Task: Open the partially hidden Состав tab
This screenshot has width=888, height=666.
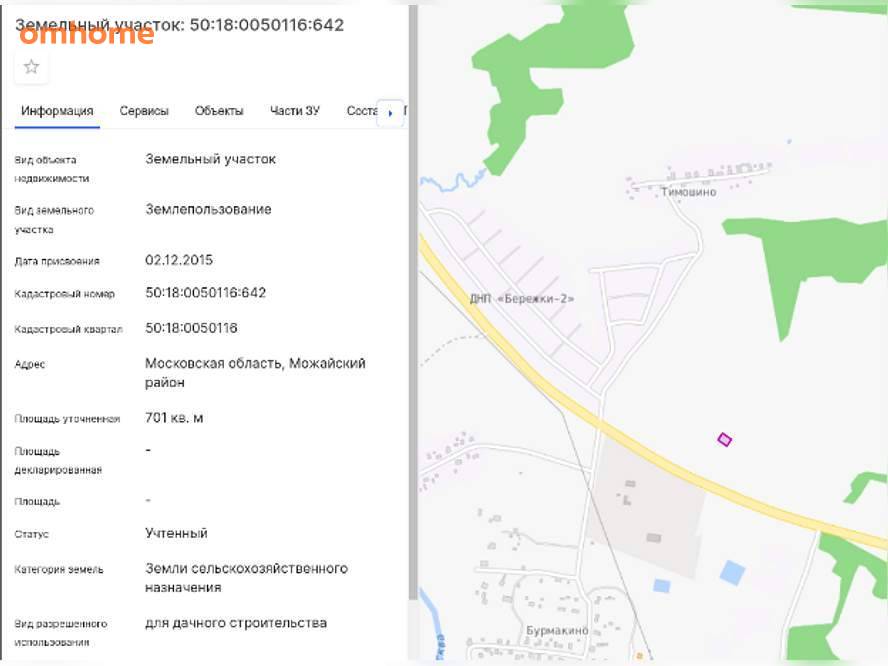Action: pyautogui.click(x=361, y=111)
